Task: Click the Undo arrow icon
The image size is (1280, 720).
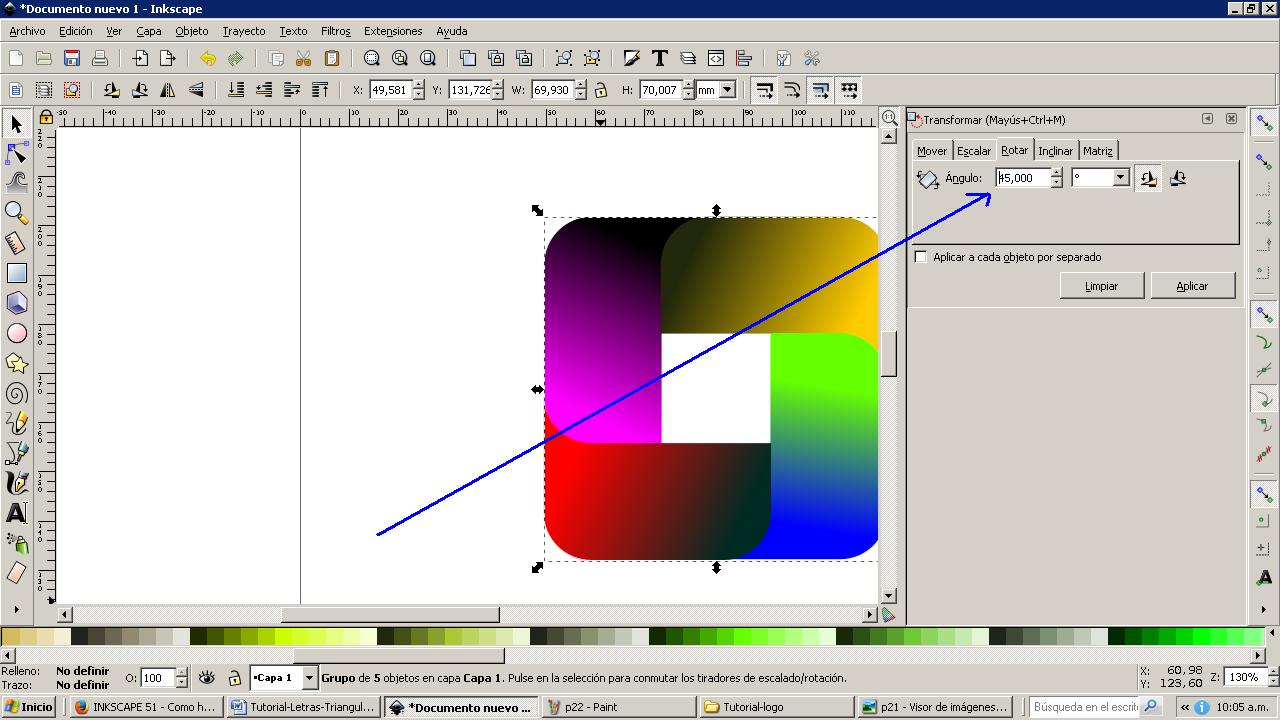Action: (x=207, y=58)
